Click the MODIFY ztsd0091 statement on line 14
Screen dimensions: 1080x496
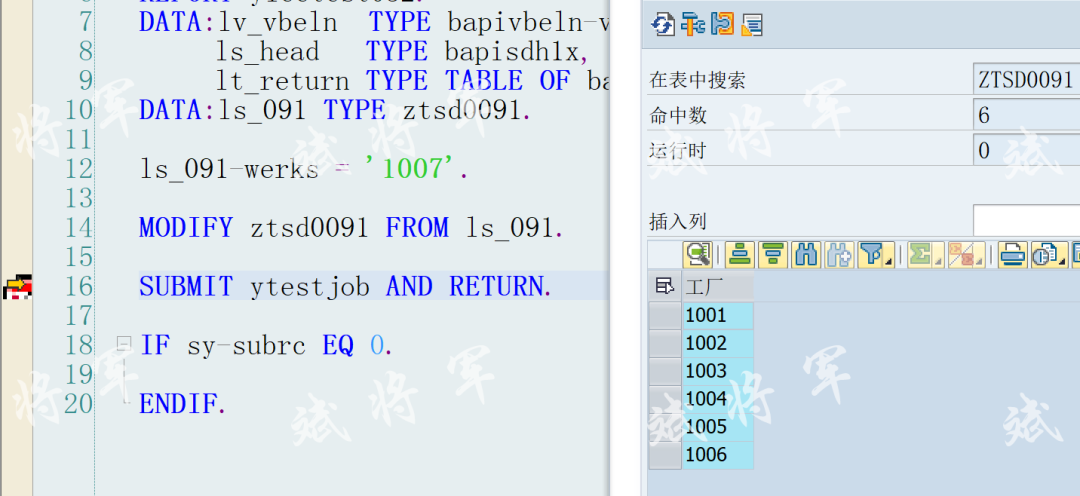(x=351, y=227)
